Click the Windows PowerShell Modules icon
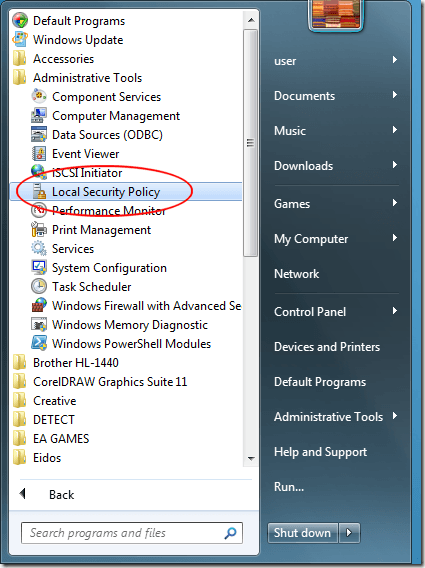Image resolution: width=425 pixels, height=568 pixels. coord(39,343)
